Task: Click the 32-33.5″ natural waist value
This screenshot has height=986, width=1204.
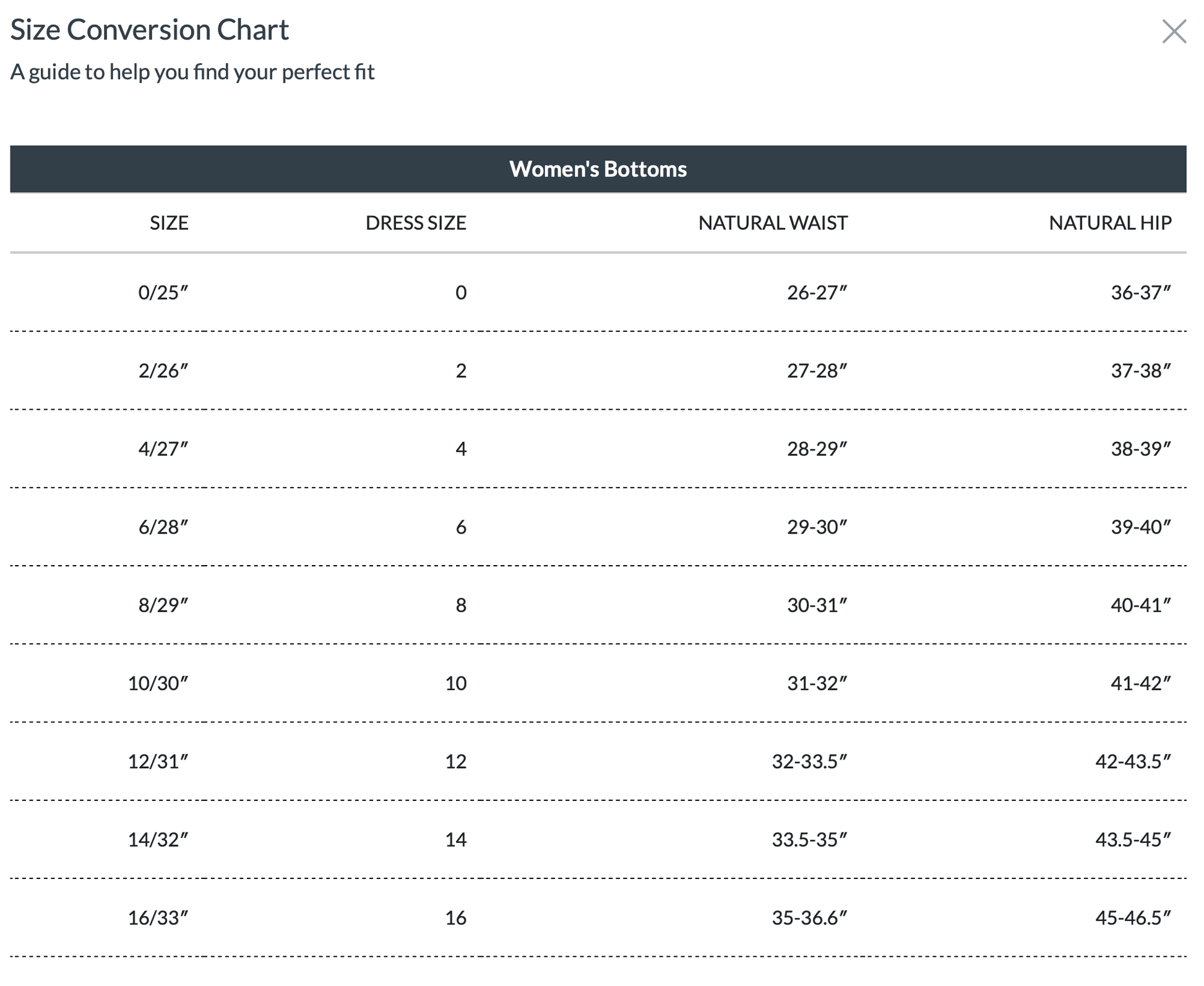Action: (809, 761)
